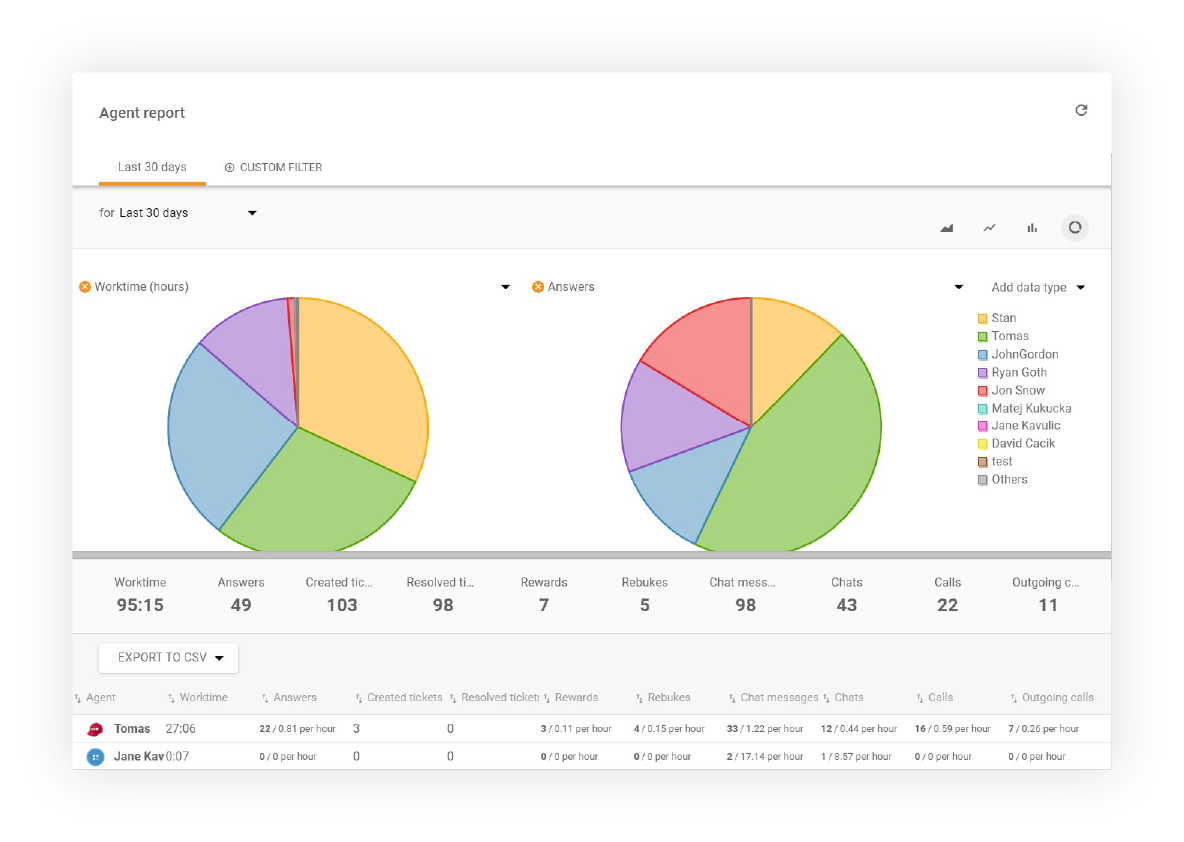
Task: Toggle sorting on the Agent column
Action: (103, 697)
